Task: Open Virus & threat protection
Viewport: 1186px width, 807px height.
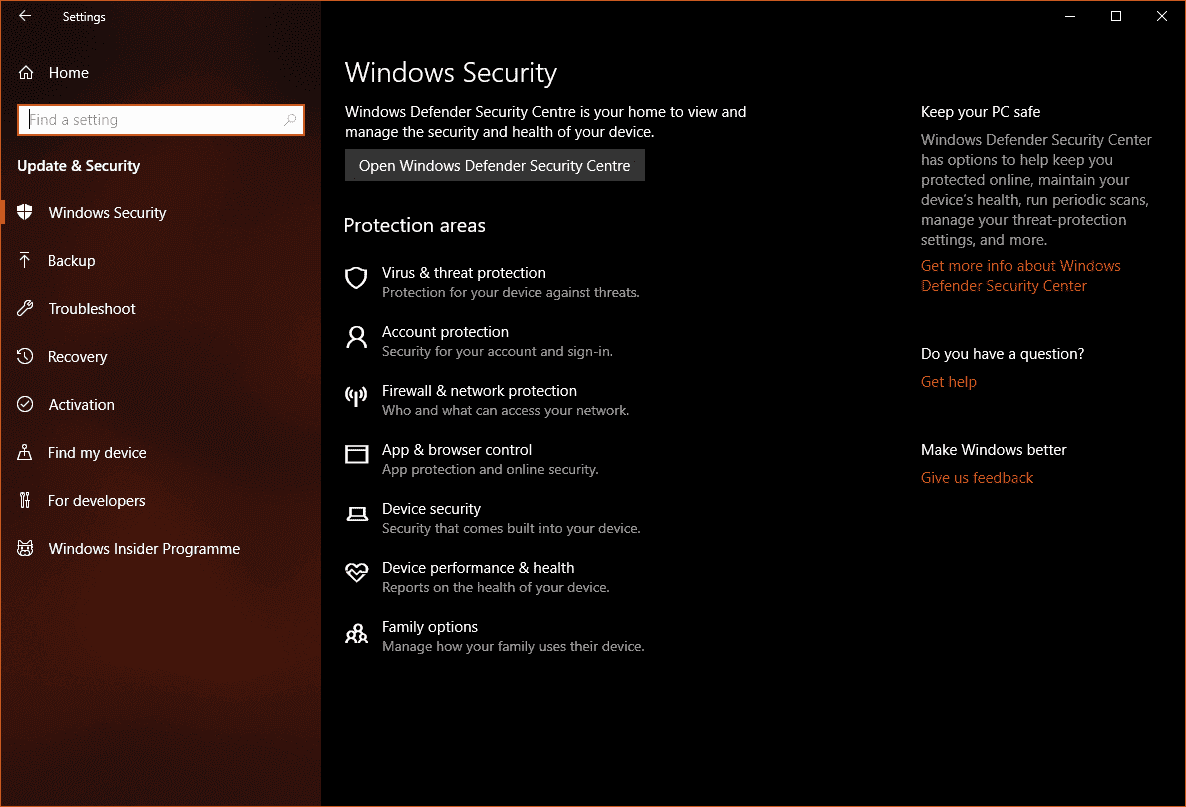Action: point(492,282)
